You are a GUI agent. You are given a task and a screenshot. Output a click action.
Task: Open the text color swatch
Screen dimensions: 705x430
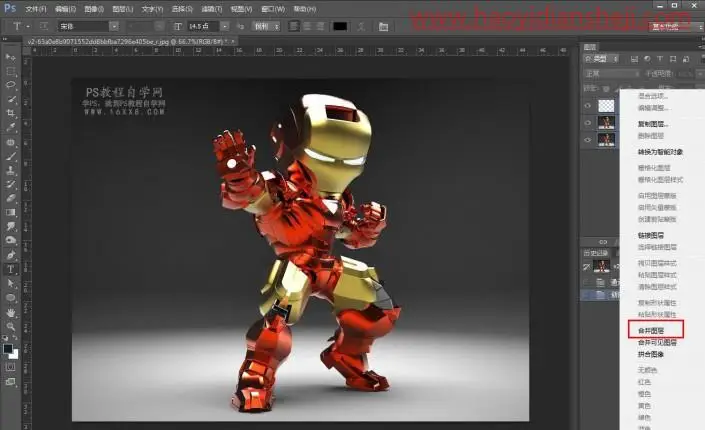pos(340,27)
